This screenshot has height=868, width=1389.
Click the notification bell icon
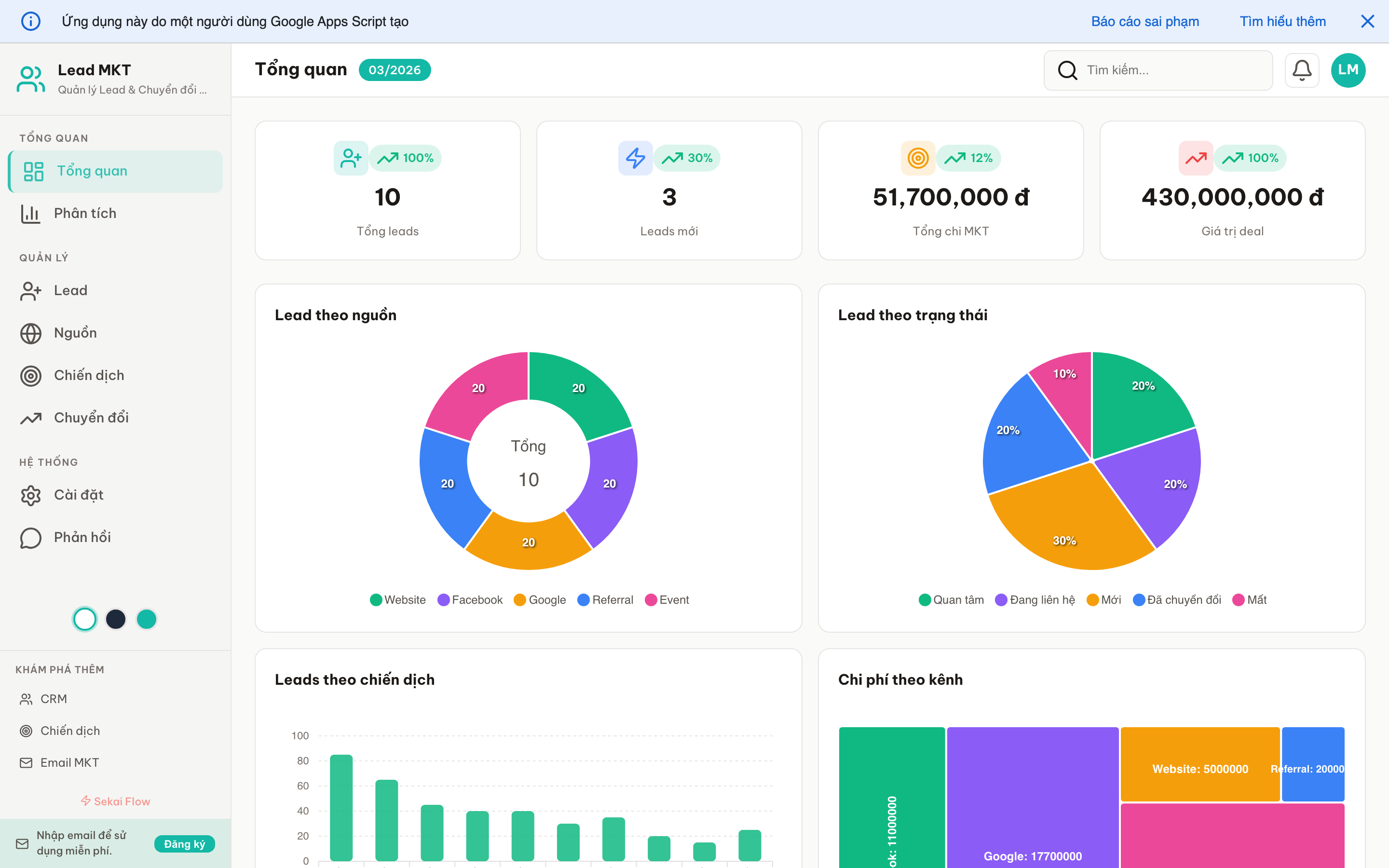coord(1301,70)
